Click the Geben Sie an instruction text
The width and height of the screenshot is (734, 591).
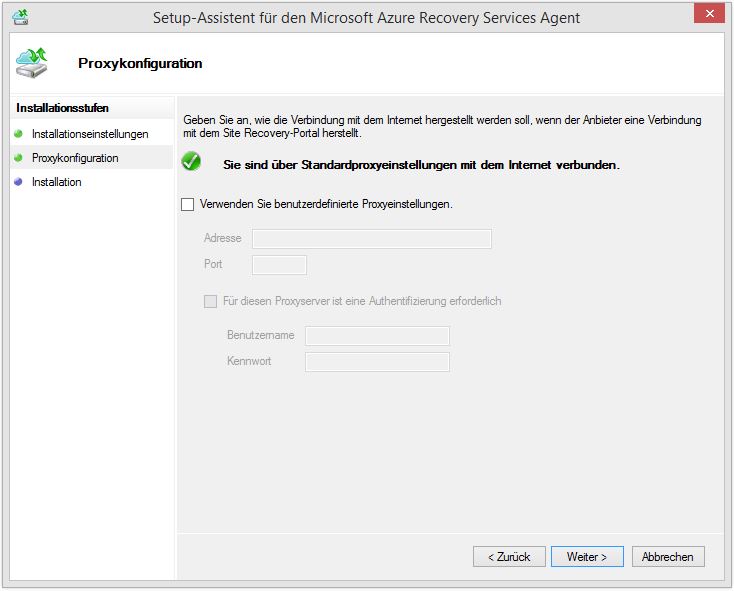click(x=442, y=126)
